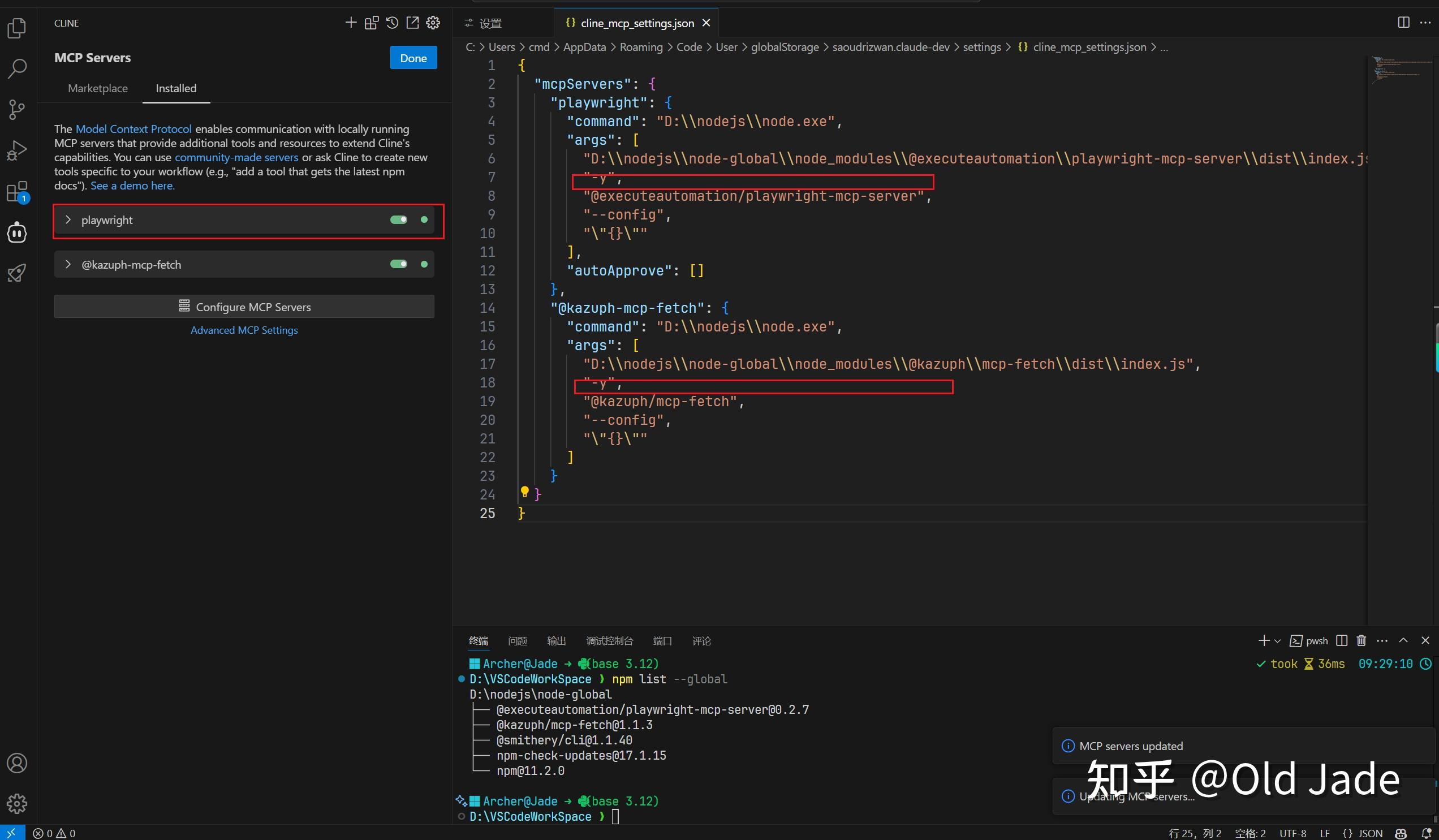The width and height of the screenshot is (1439, 840).
Task: Expand the @kazuph-mcp-fetch server entry
Action: tap(68, 264)
